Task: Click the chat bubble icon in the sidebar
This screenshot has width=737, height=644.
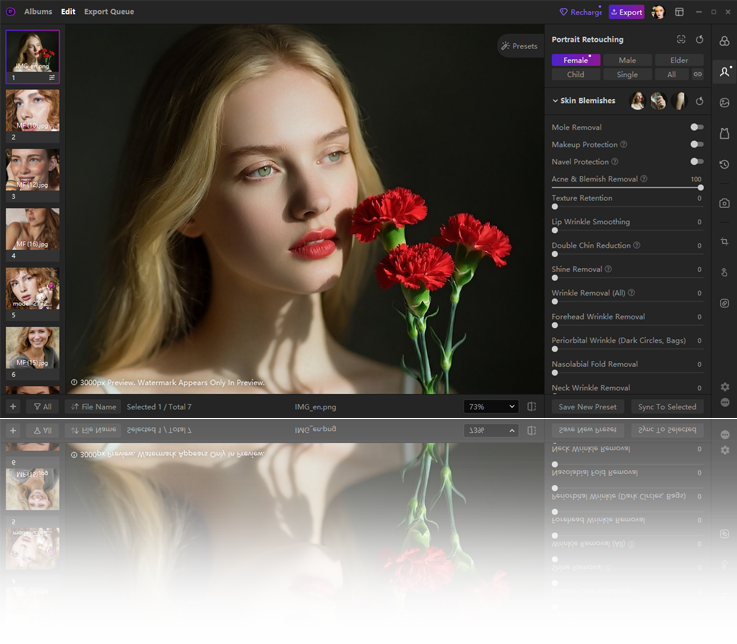Action: (x=725, y=402)
